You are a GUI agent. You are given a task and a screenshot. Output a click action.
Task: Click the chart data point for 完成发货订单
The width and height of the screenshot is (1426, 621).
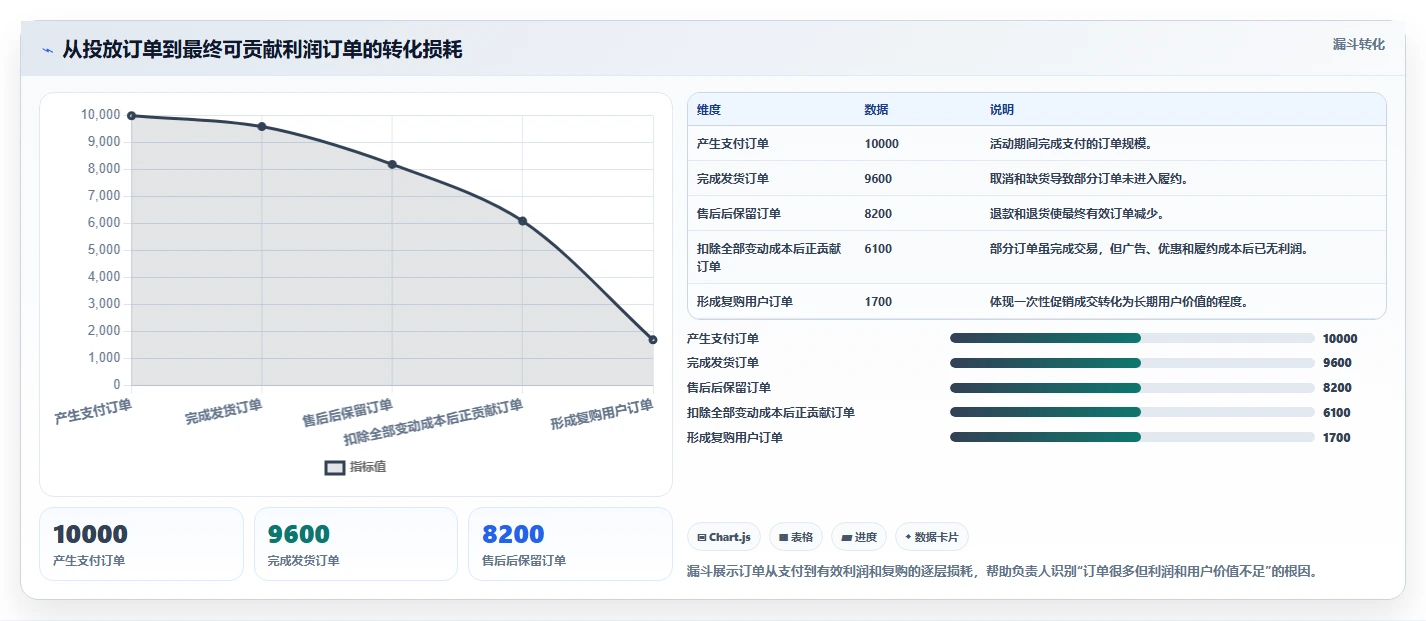[262, 126]
